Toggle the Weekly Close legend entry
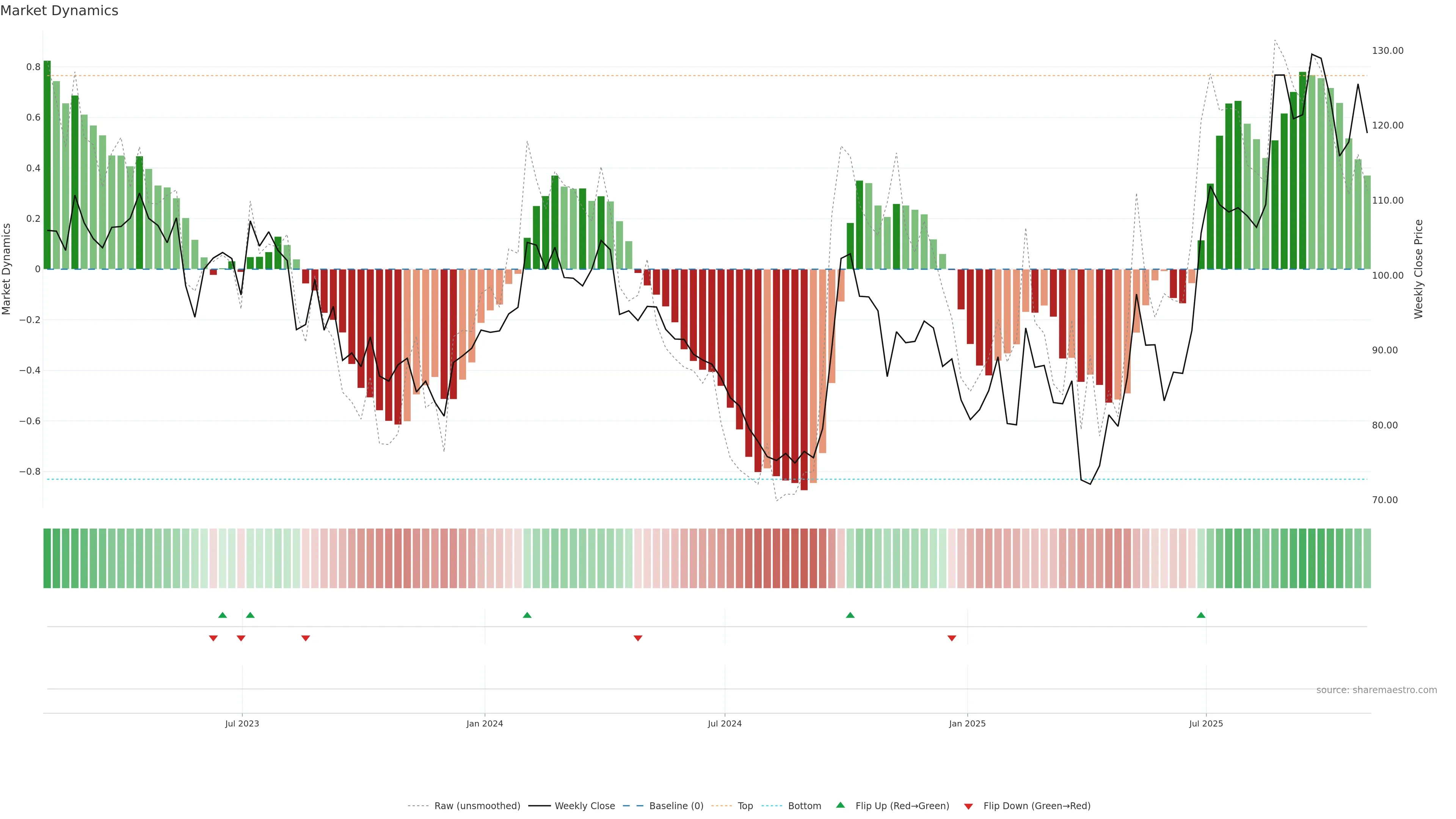Image resolution: width=1456 pixels, height=819 pixels. (584, 806)
